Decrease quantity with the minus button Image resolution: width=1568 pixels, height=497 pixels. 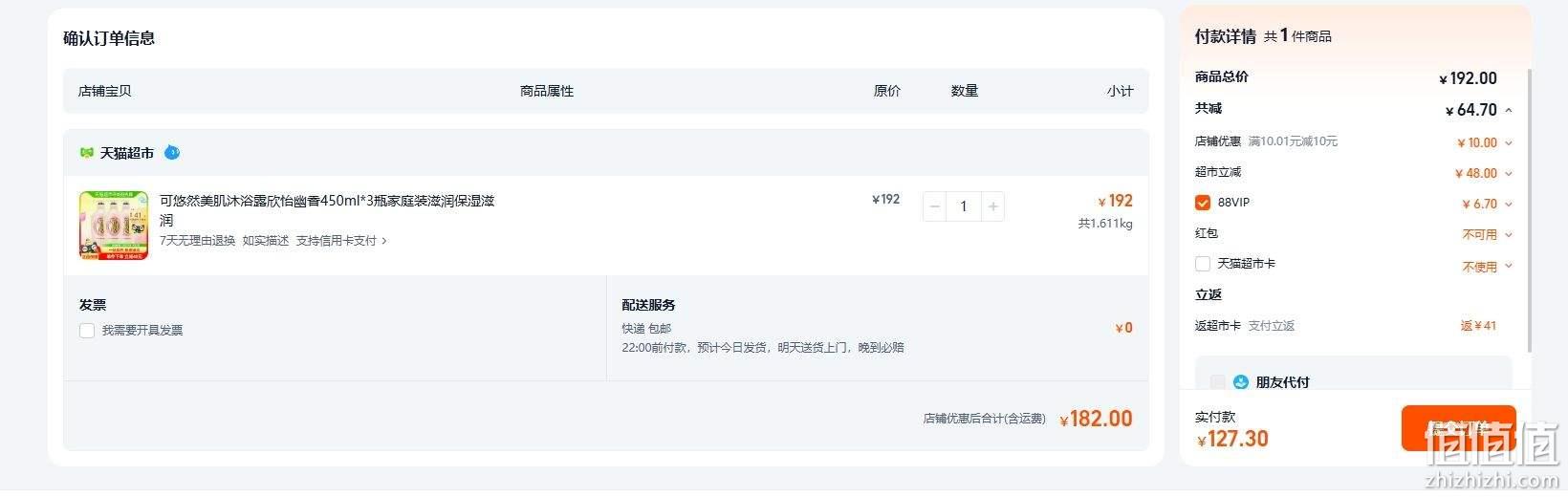(x=935, y=206)
